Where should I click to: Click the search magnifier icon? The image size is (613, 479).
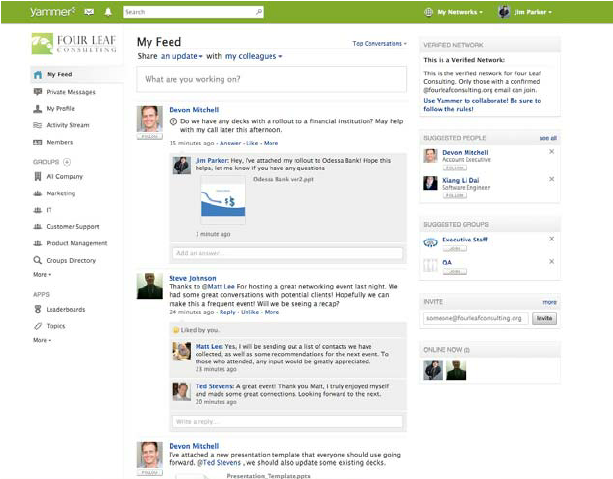[259, 12]
